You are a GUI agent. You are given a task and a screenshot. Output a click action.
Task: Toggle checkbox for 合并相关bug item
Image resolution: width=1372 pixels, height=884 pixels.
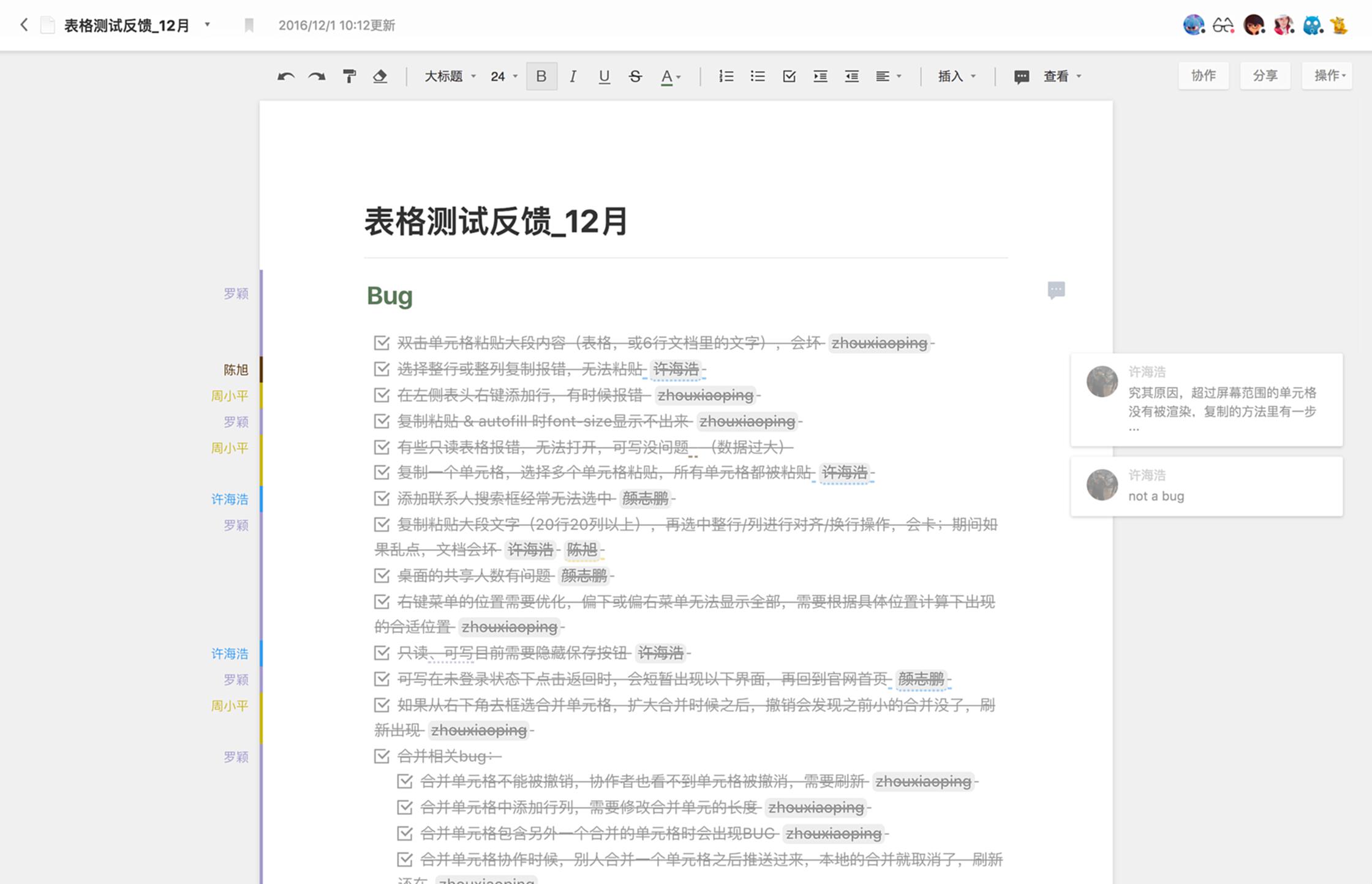pos(382,756)
